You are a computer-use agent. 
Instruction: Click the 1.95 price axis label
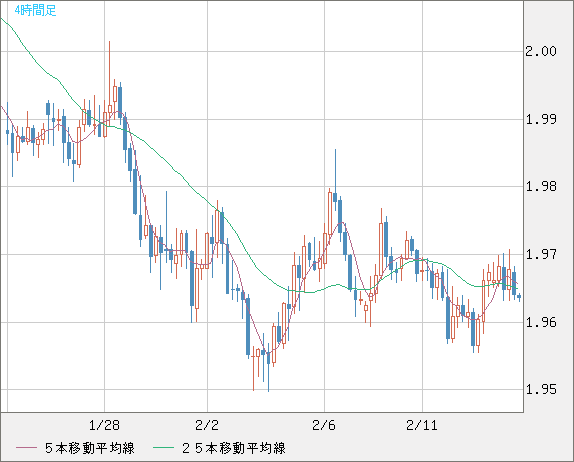coord(541,390)
